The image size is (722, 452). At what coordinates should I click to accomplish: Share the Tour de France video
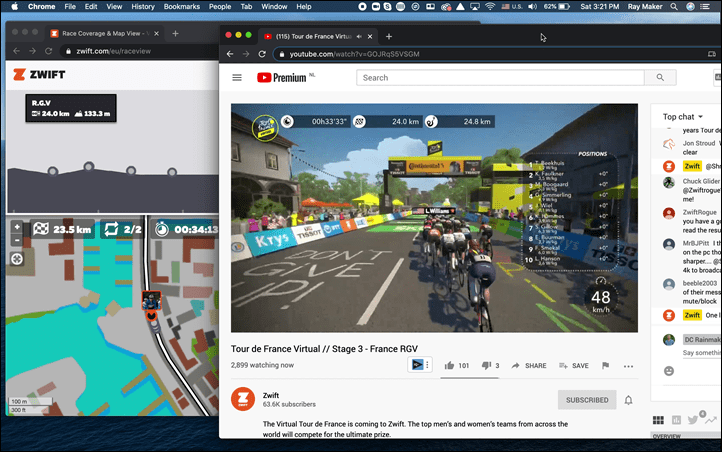click(529, 365)
